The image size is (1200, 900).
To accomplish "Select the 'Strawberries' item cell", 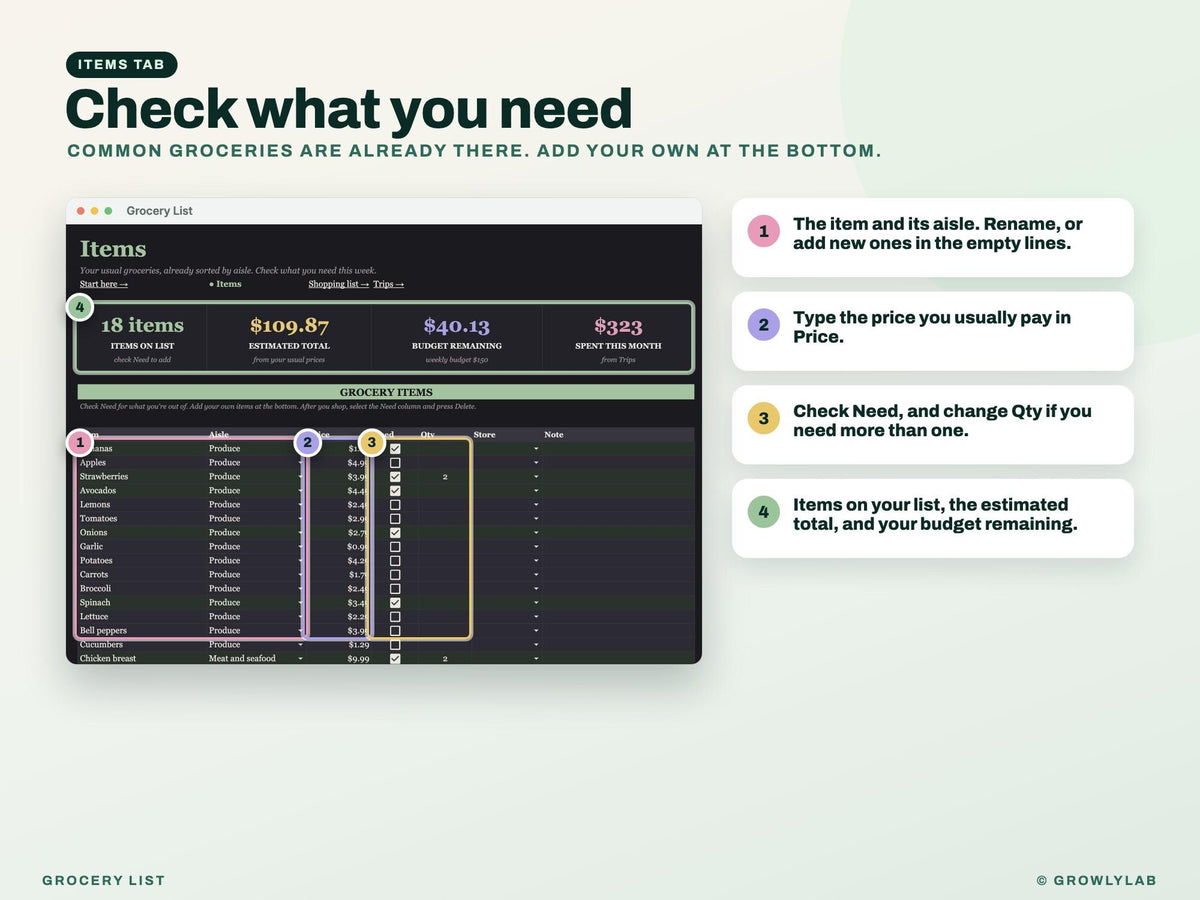I will (142, 477).
